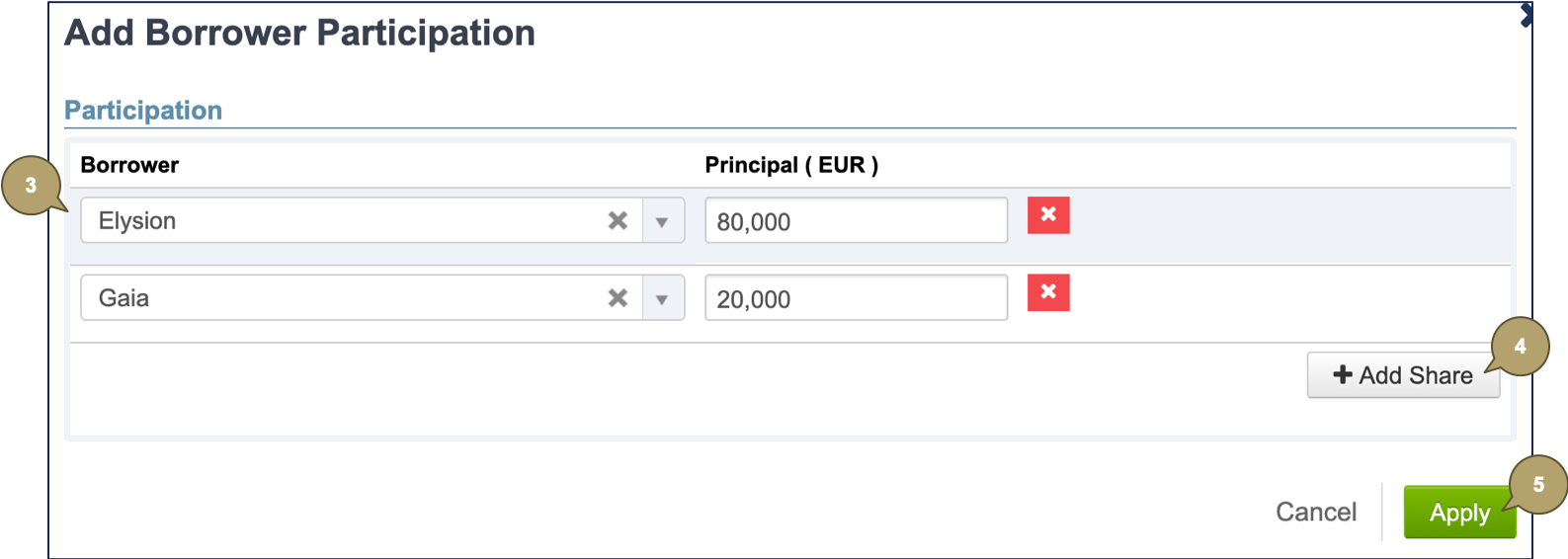This screenshot has height=559, width=1568.
Task: Clear the Gaia borrower selection
Action: pyautogui.click(x=618, y=297)
